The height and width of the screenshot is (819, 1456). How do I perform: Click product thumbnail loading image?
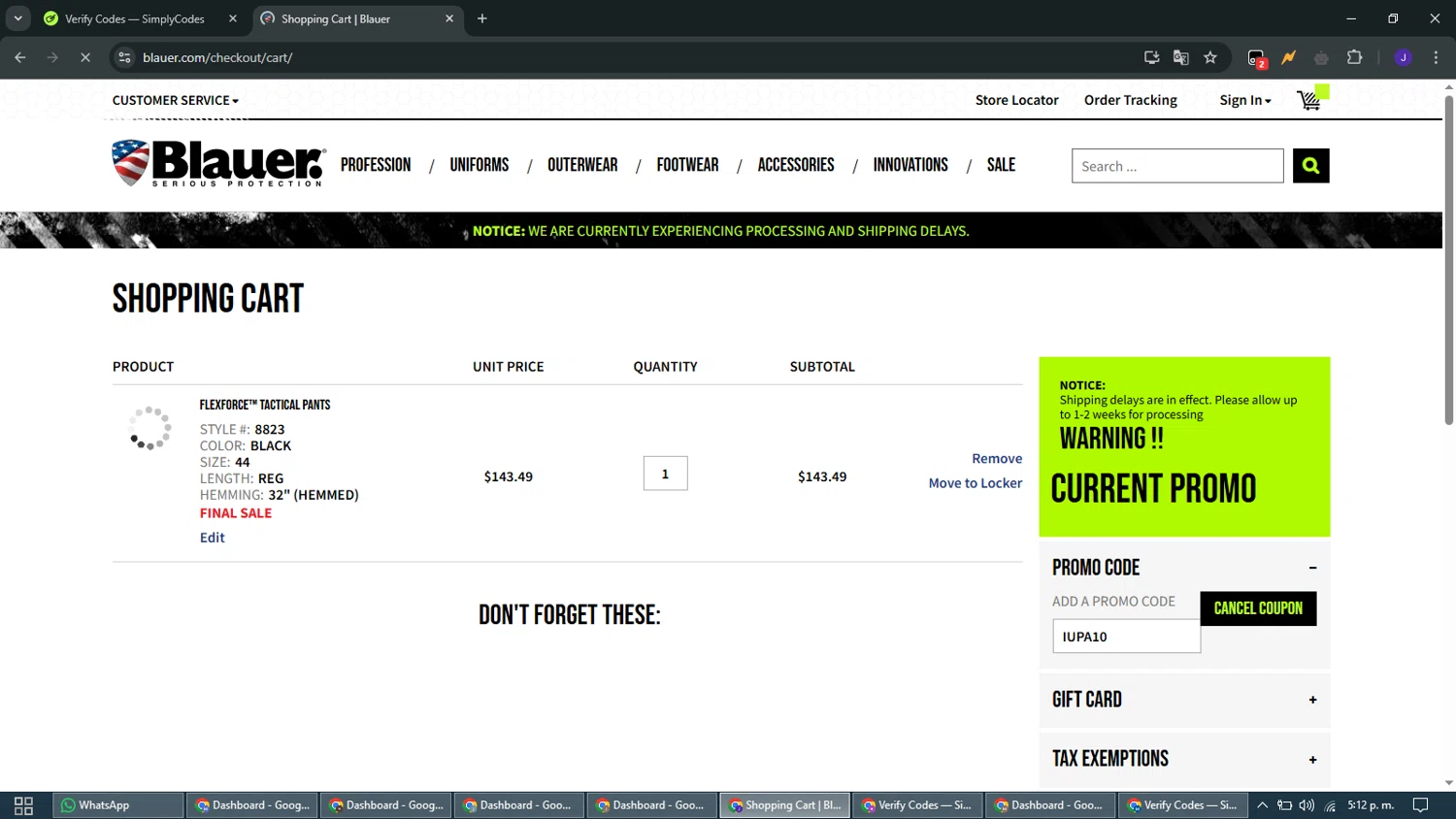pyautogui.click(x=149, y=428)
